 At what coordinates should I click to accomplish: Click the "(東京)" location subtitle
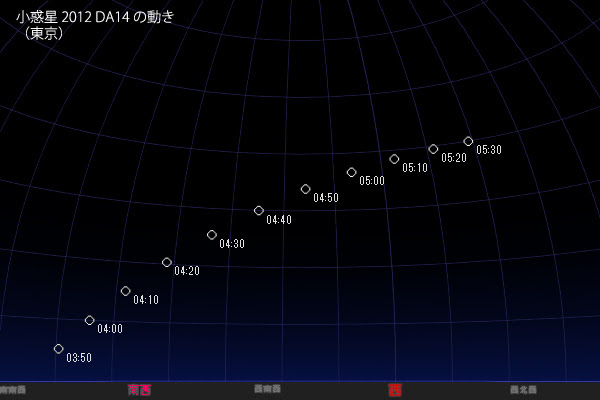click(43, 33)
